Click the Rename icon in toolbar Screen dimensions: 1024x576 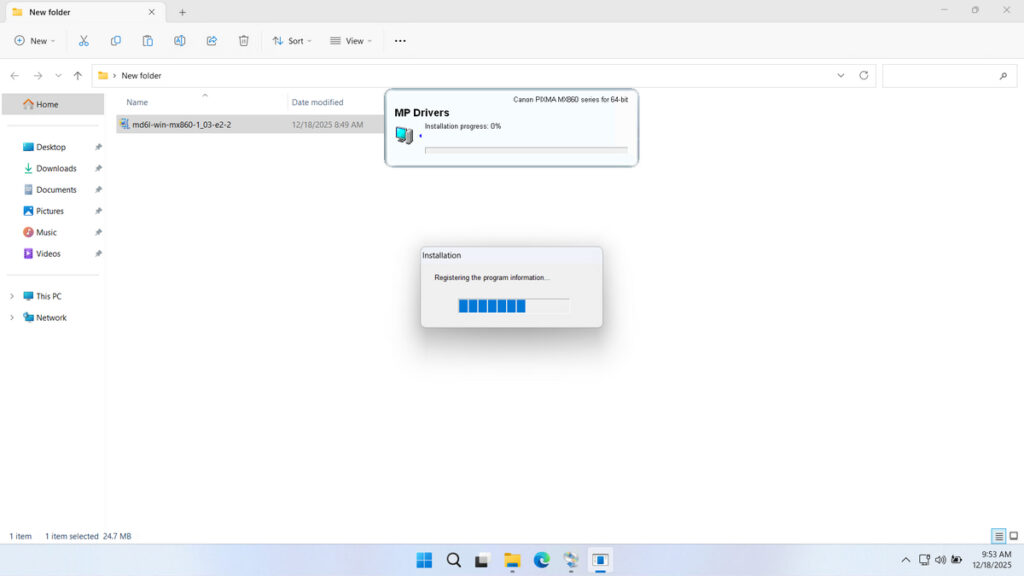(180, 41)
